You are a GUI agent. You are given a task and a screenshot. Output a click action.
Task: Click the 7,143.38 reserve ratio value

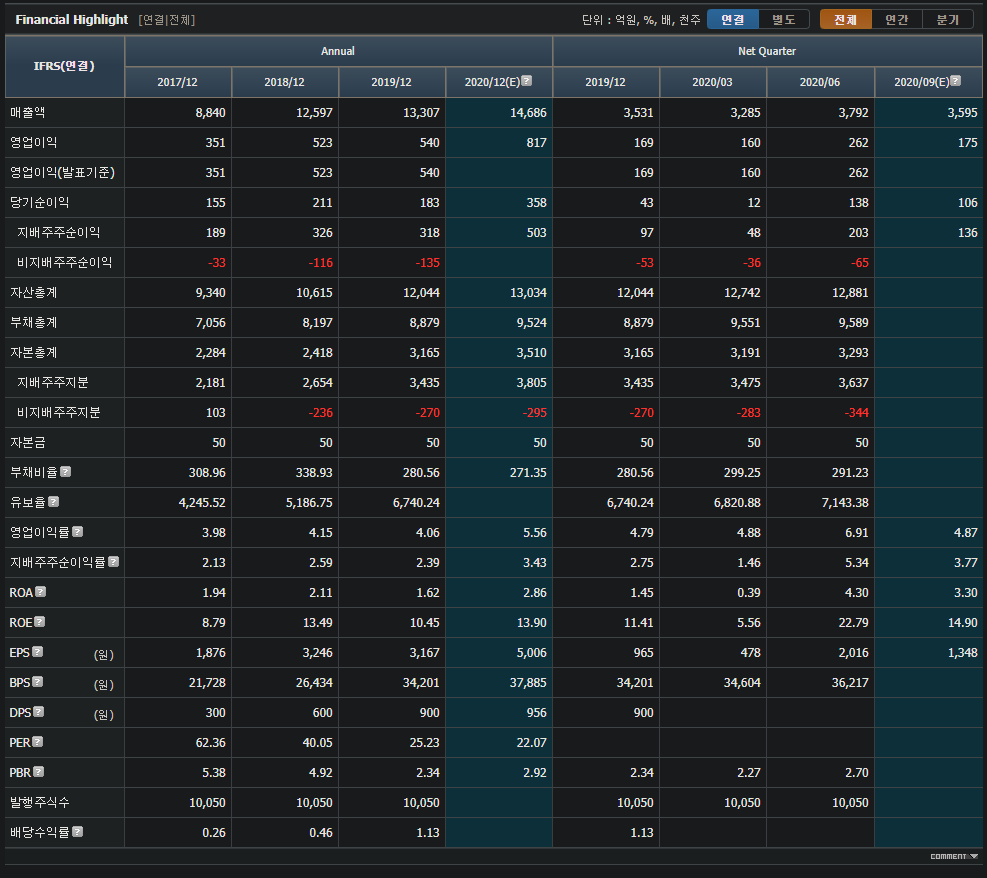pos(845,503)
